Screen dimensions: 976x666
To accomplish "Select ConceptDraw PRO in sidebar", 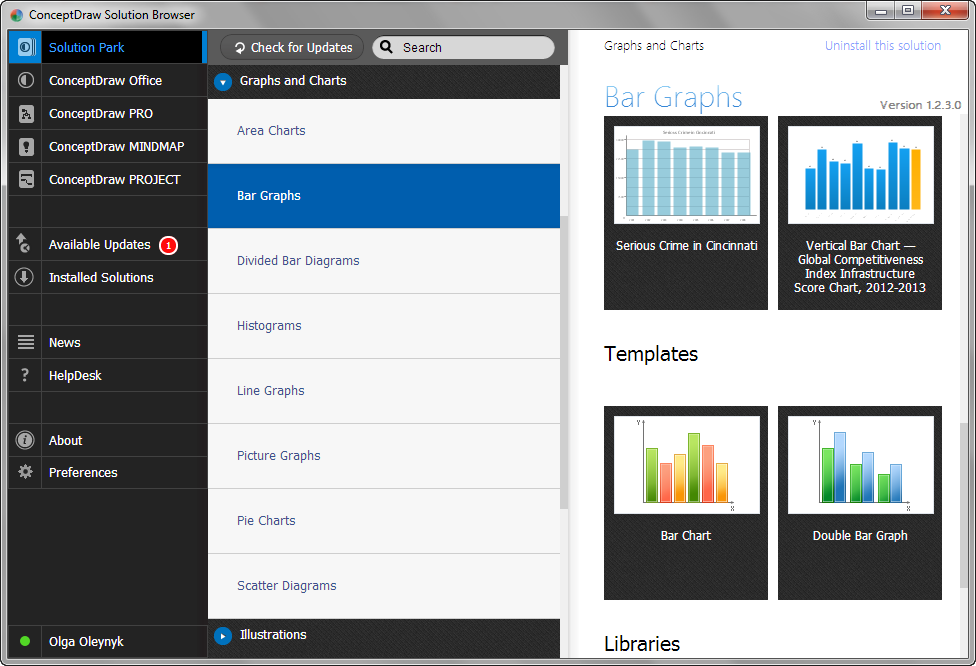I will pos(107,113).
